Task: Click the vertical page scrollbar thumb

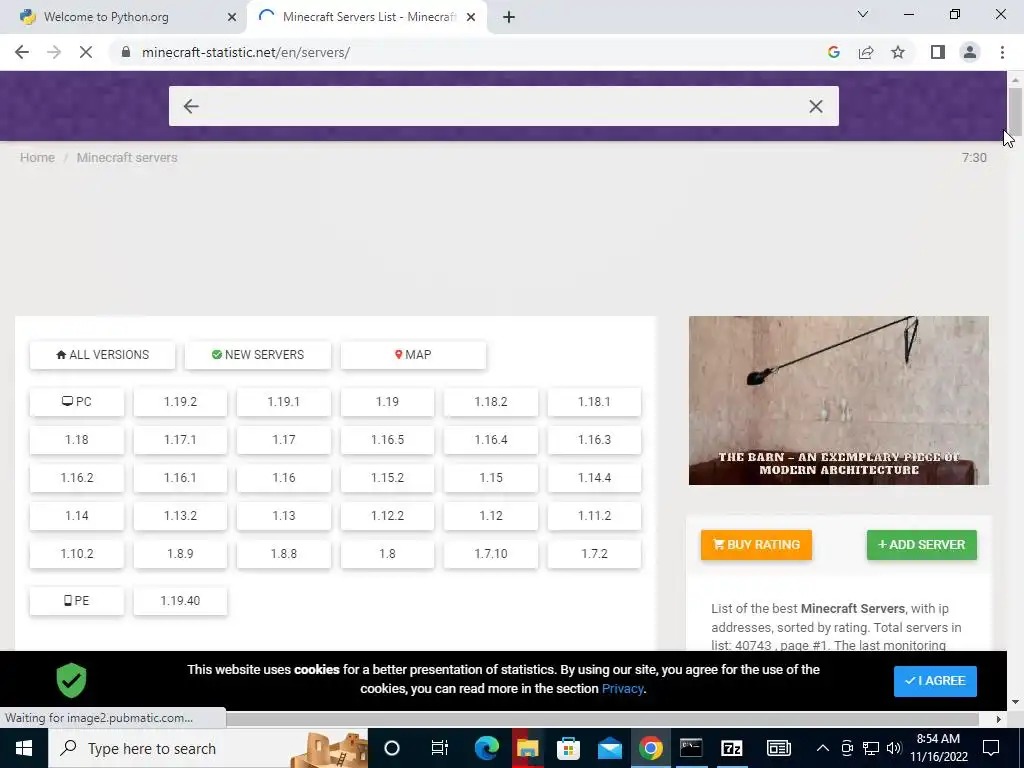Action: click(1015, 110)
